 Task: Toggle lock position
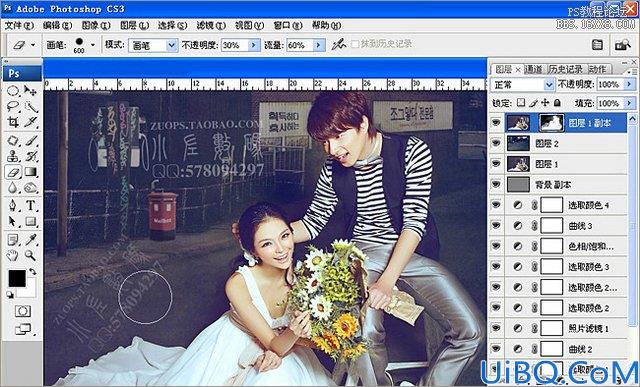pos(545,103)
